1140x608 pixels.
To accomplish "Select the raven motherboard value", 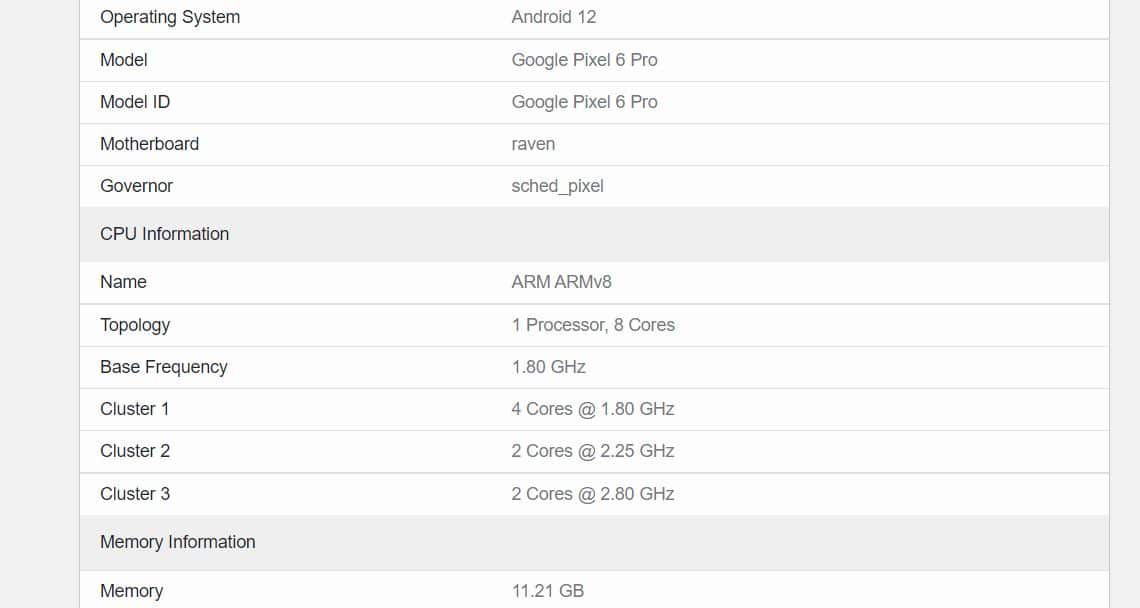I will pyautogui.click(x=533, y=144).
